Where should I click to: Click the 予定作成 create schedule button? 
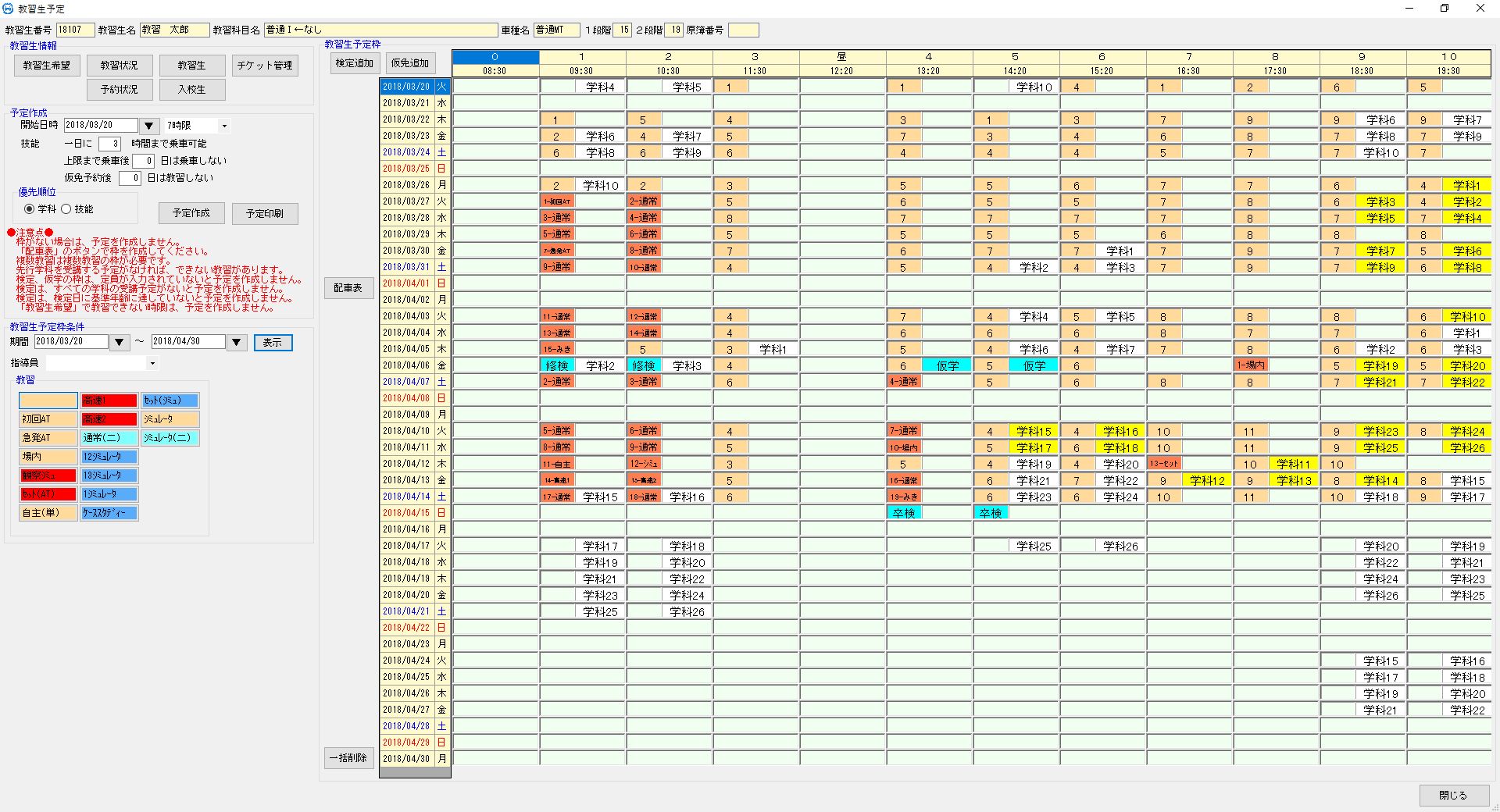point(191,213)
